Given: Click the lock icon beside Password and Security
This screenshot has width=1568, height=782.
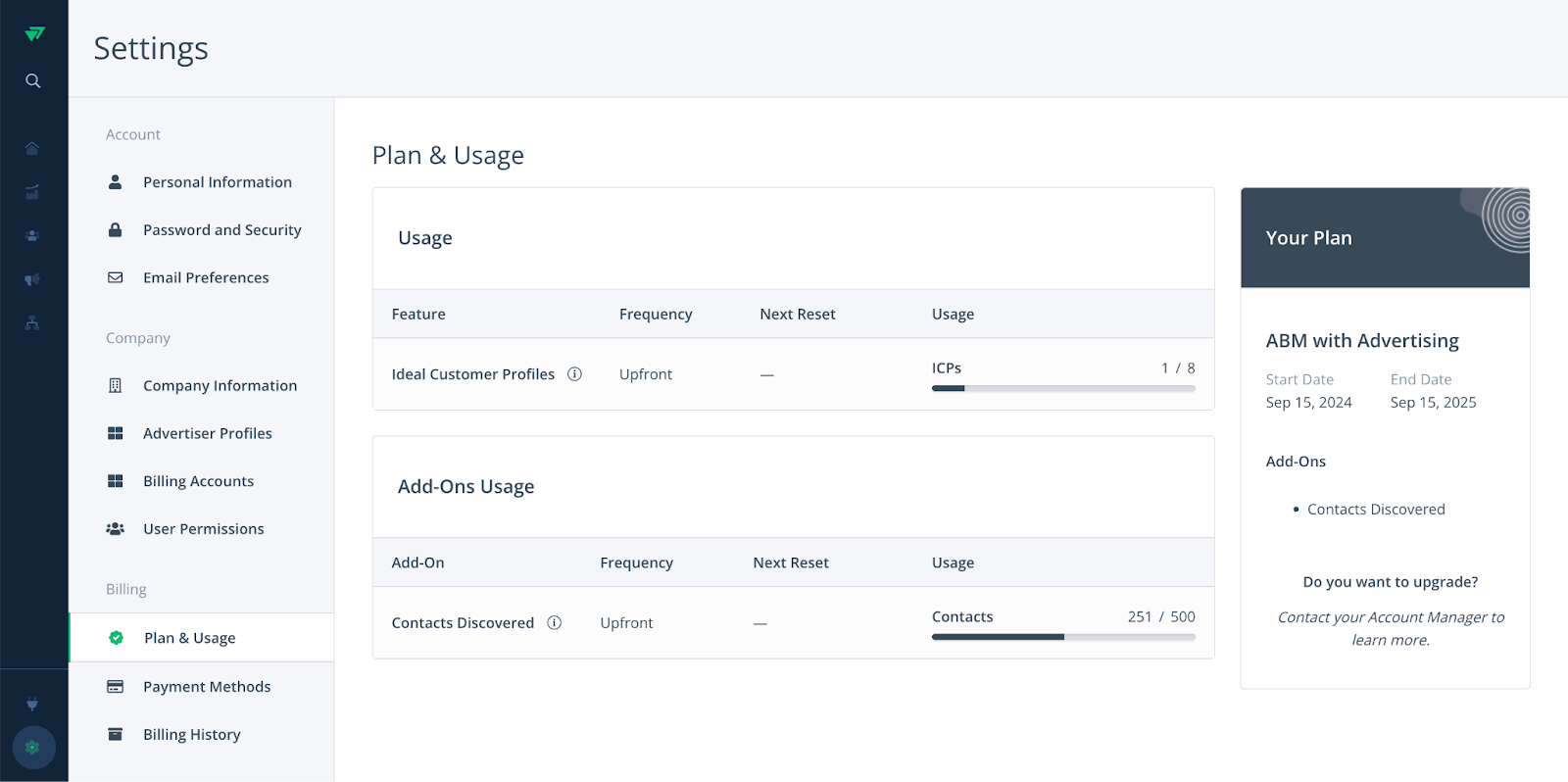Looking at the screenshot, I should point(115,229).
